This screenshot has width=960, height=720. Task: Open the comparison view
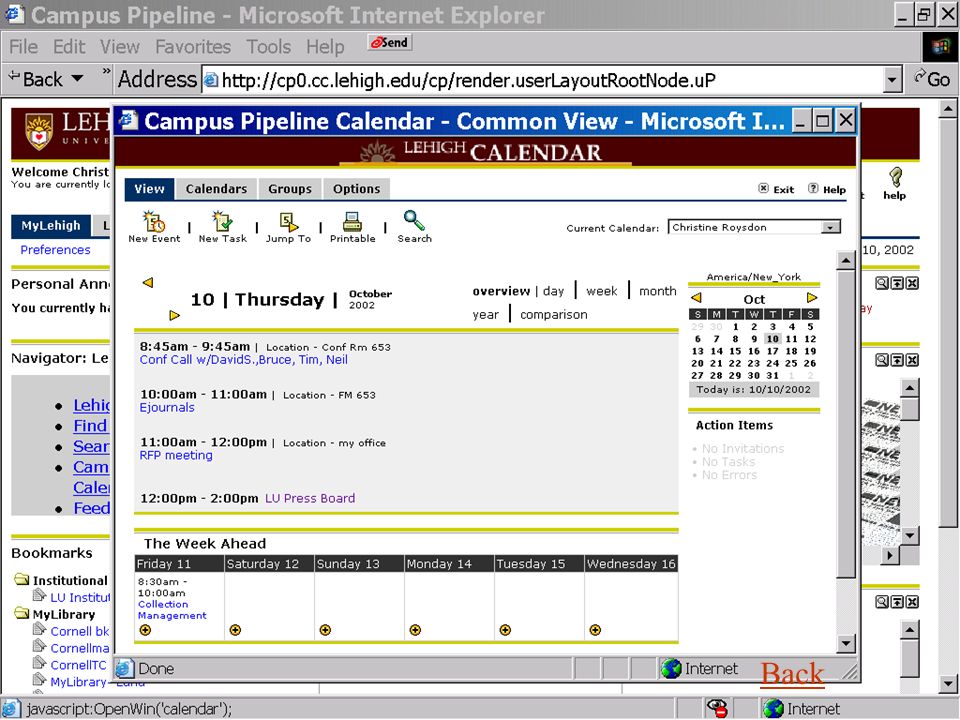coord(553,315)
